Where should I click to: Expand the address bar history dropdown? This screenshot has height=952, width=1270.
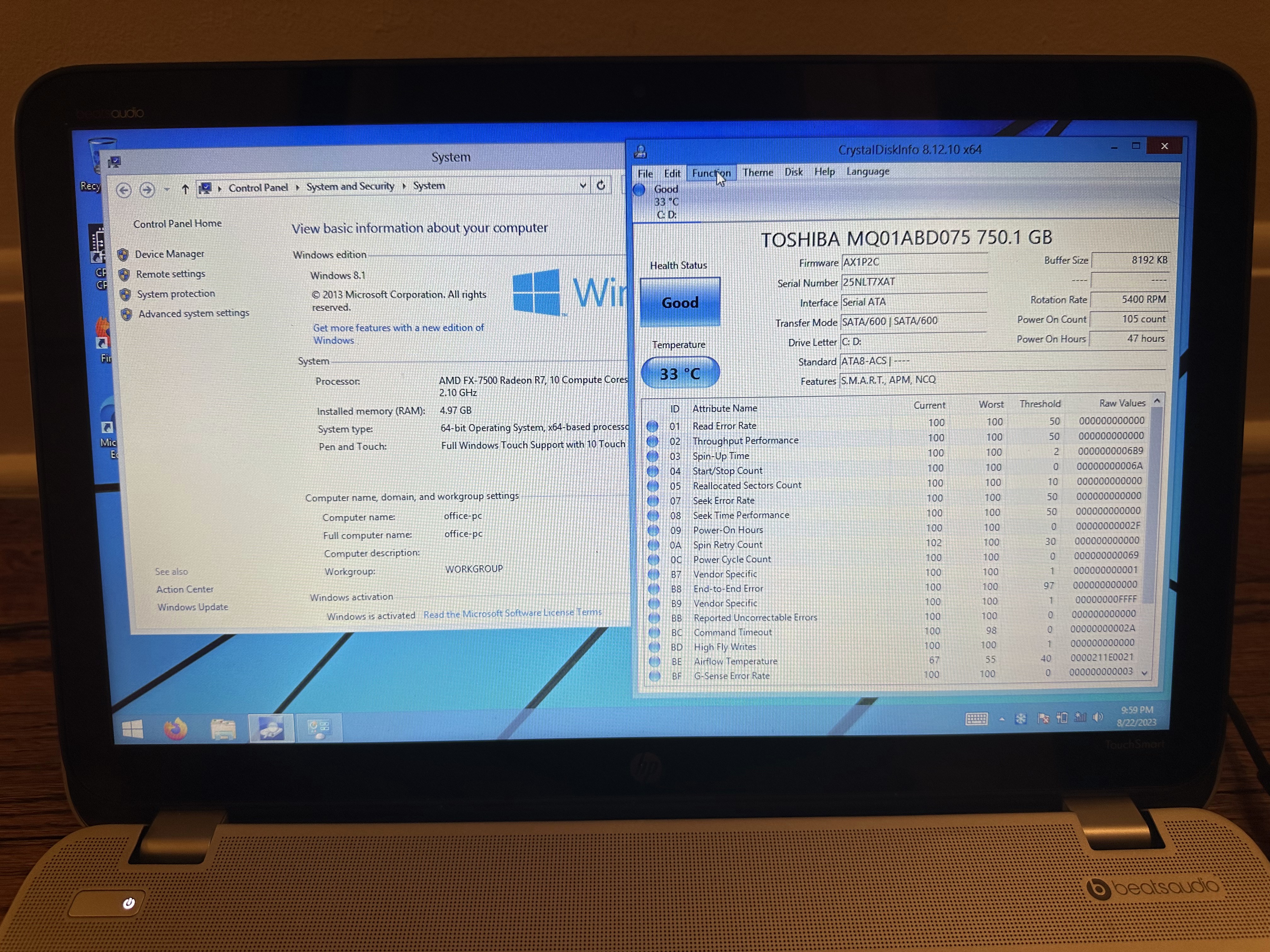pos(583,185)
